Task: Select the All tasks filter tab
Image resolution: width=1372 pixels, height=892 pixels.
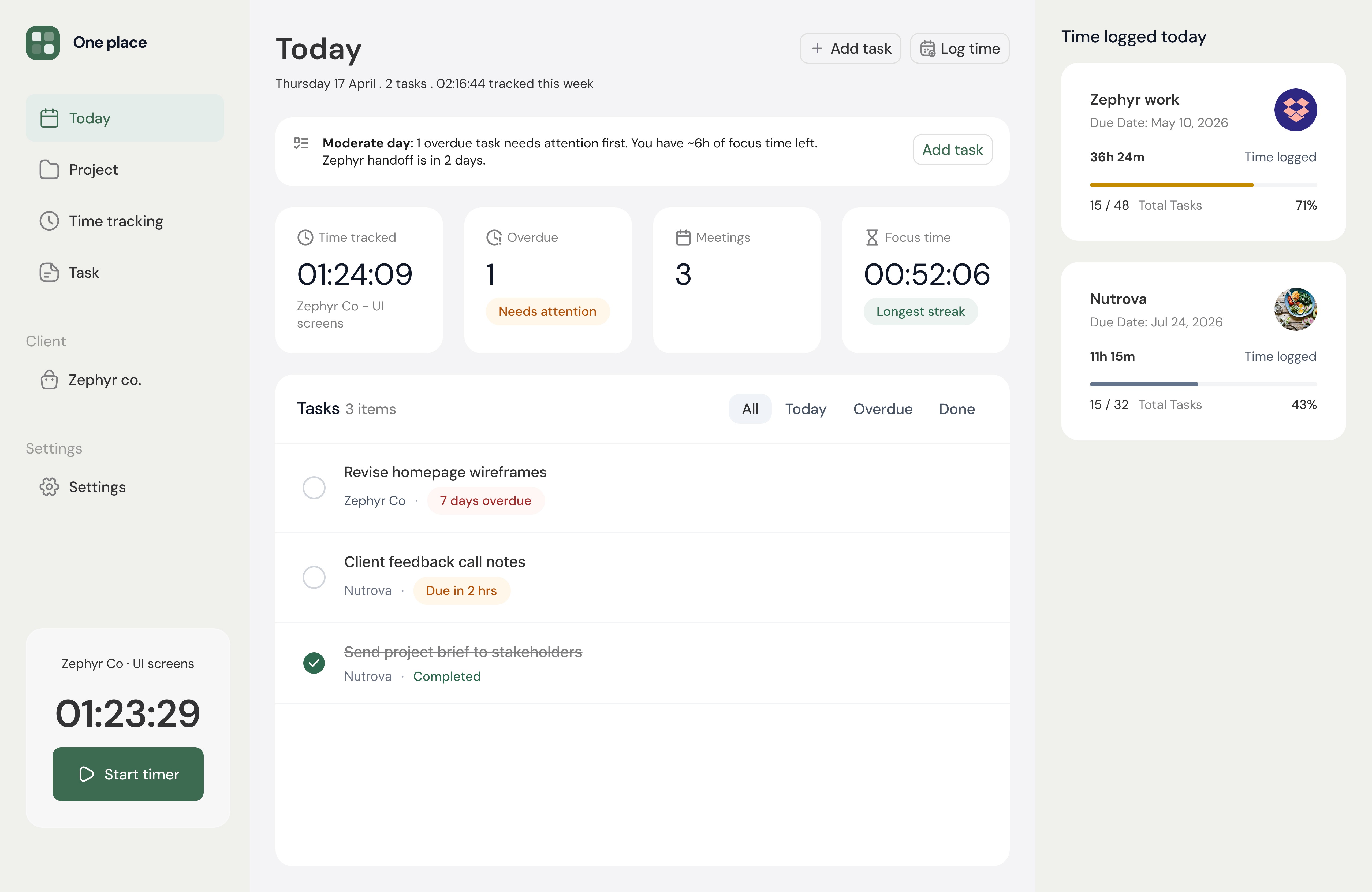Action: tap(750, 409)
